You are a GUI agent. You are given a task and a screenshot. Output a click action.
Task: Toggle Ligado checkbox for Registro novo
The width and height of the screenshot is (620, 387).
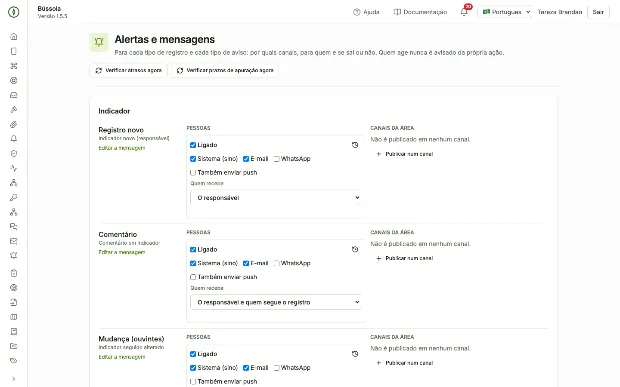pos(193,145)
